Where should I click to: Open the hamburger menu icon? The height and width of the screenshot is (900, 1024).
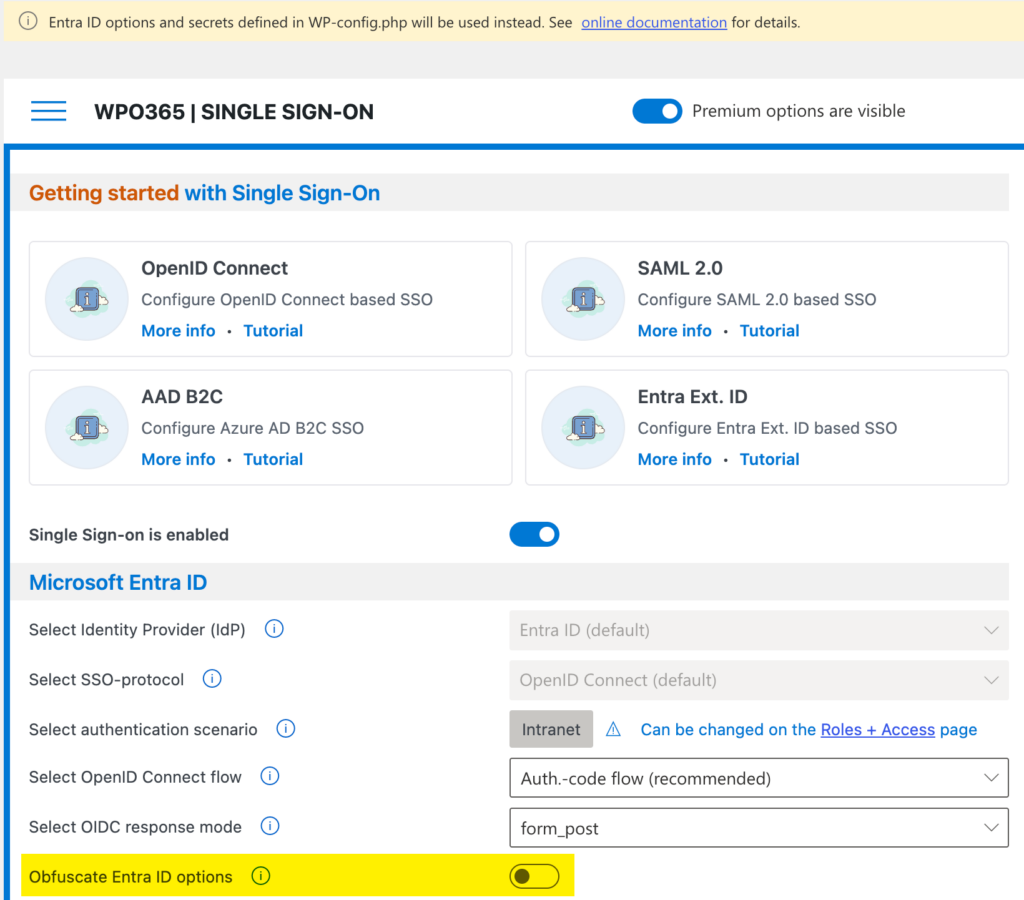48,111
